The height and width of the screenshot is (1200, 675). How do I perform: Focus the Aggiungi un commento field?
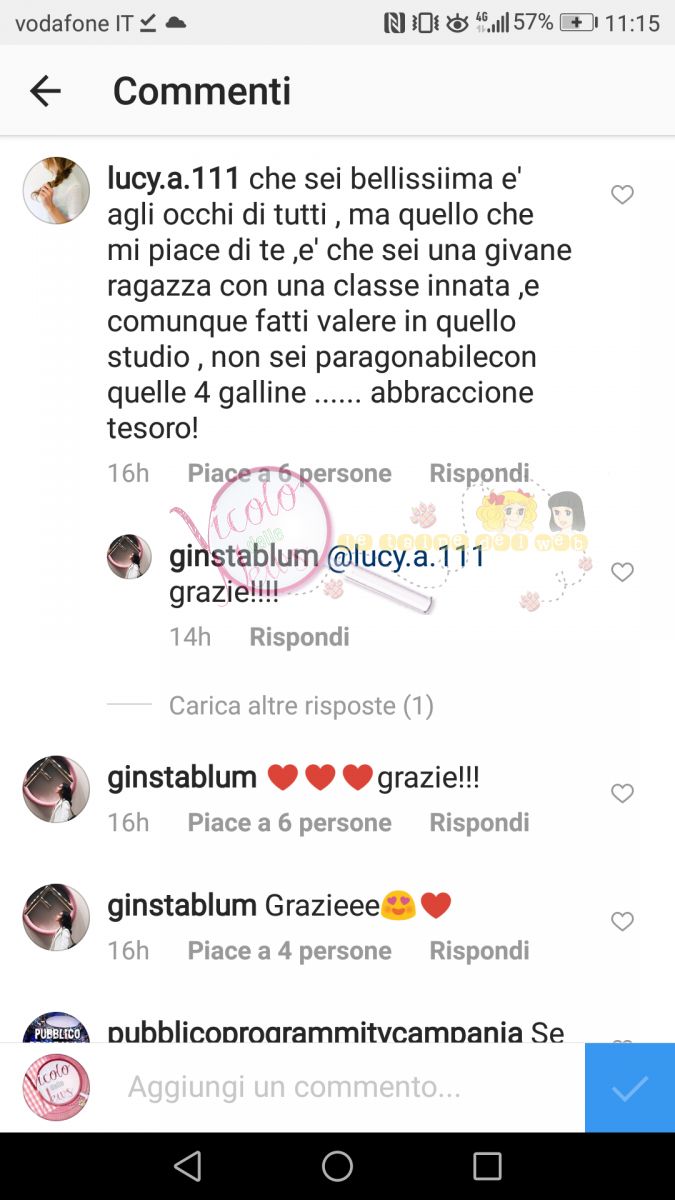pyautogui.click(x=294, y=1087)
